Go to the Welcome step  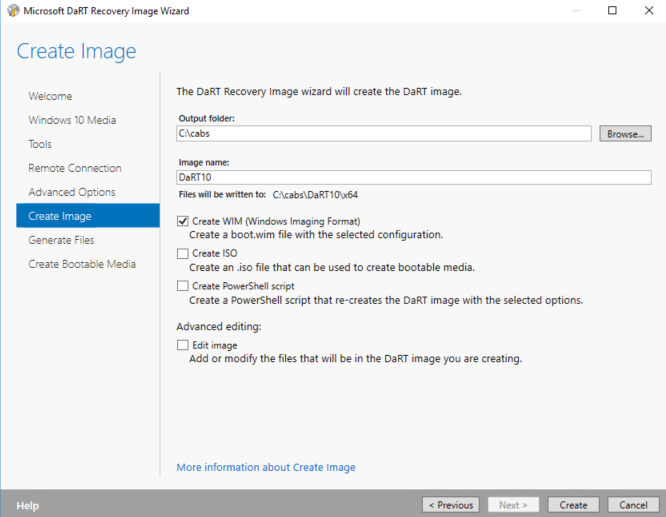point(50,96)
